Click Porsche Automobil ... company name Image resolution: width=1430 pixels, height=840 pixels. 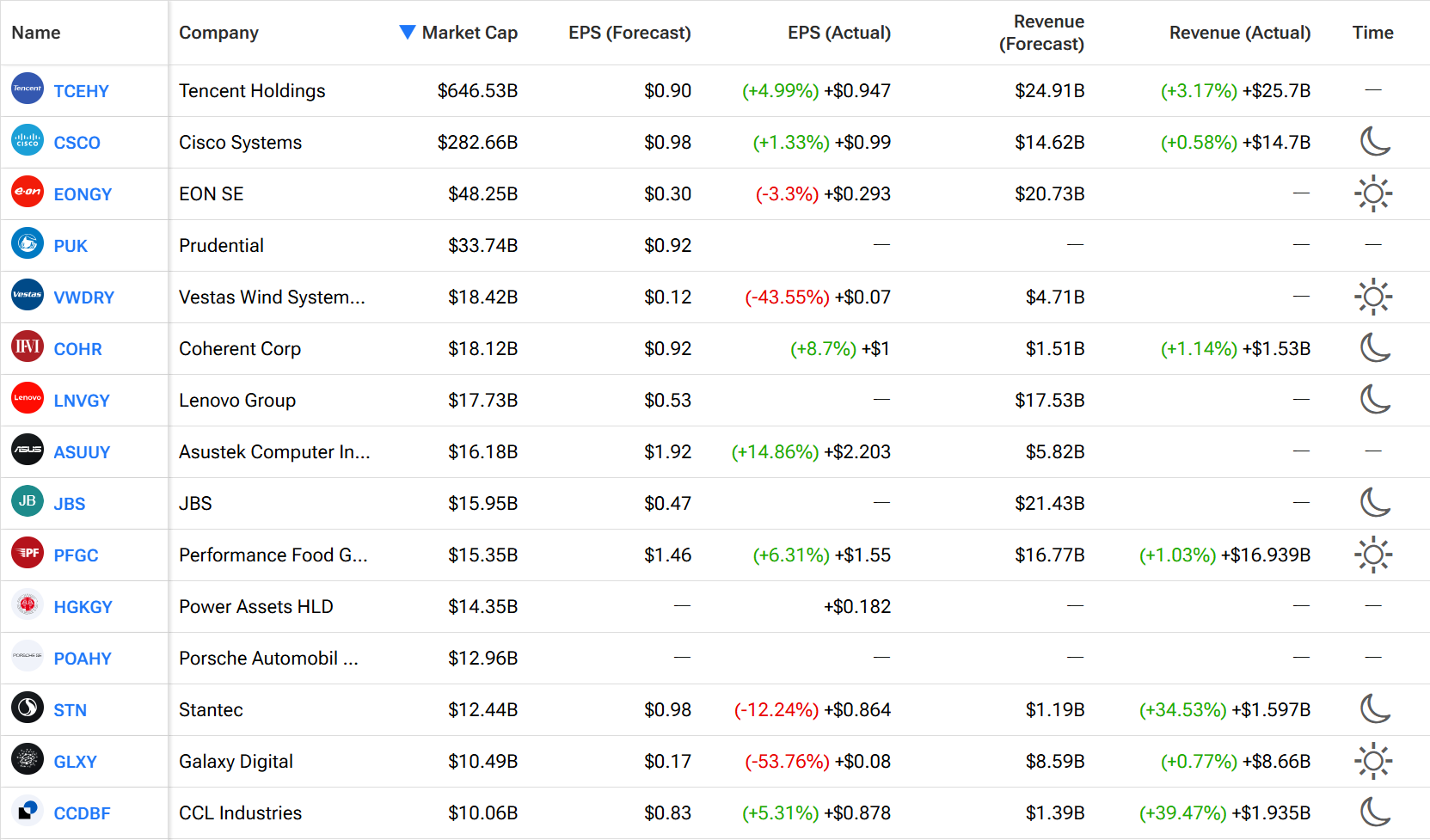coord(268,659)
